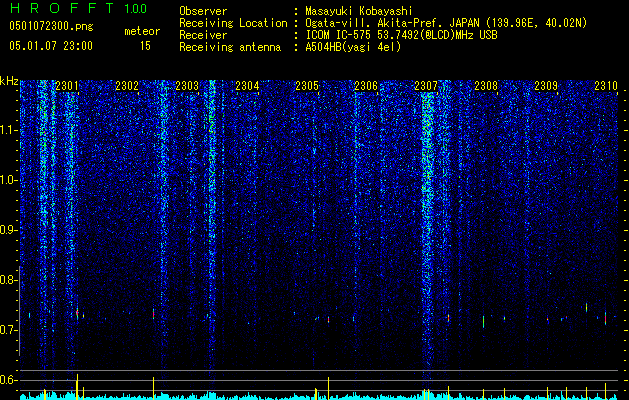Screen dimensions: 629x400
Task: Click the 2307 time marker
Action: click(426, 86)
